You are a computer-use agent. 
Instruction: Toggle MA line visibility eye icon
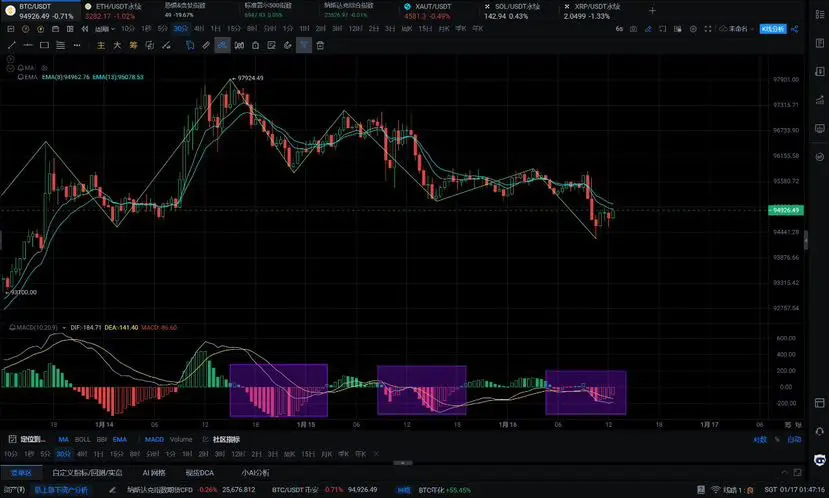coord(44,68)
